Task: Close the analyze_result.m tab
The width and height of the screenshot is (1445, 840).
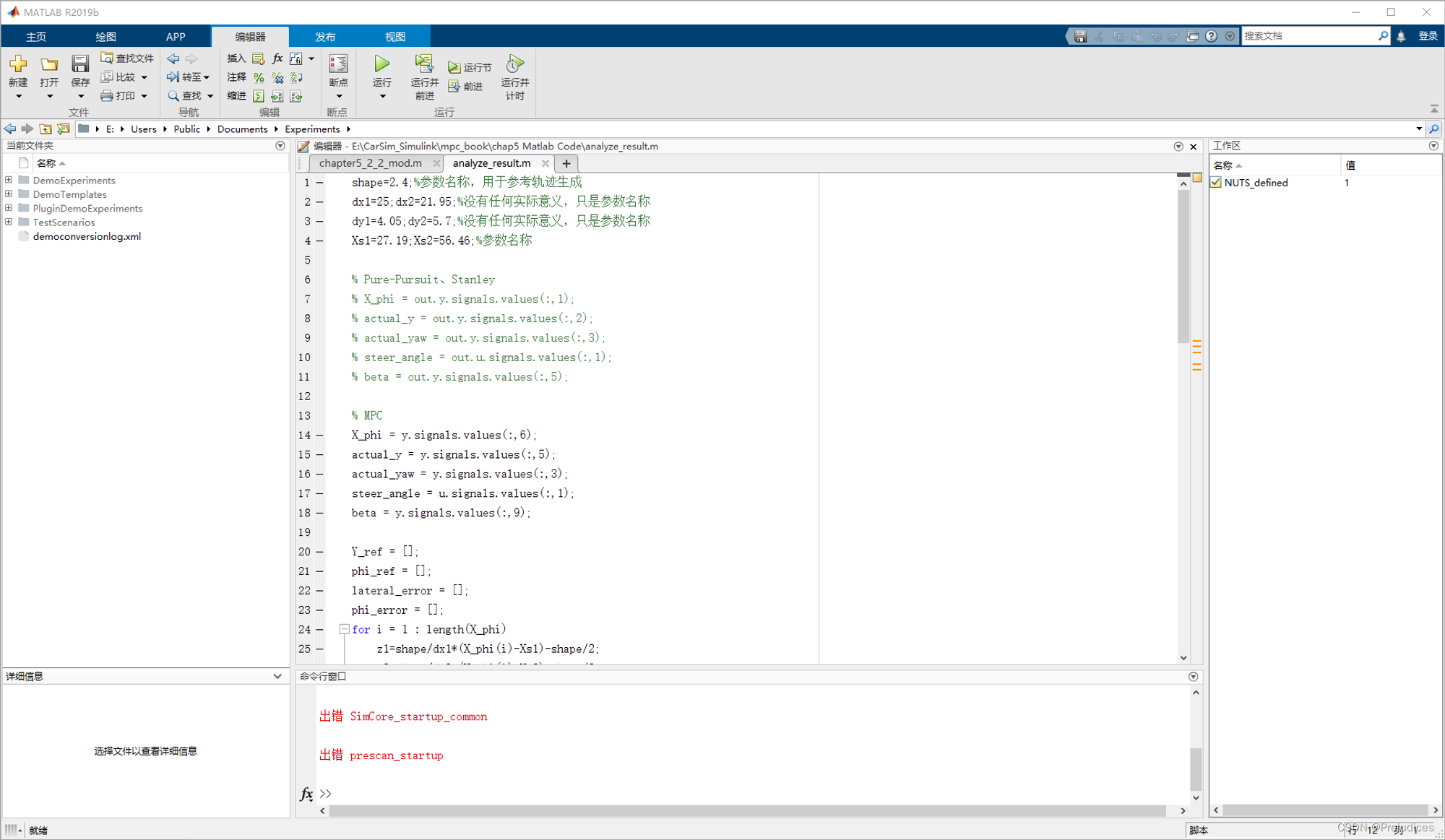Action: coord(545,163)
